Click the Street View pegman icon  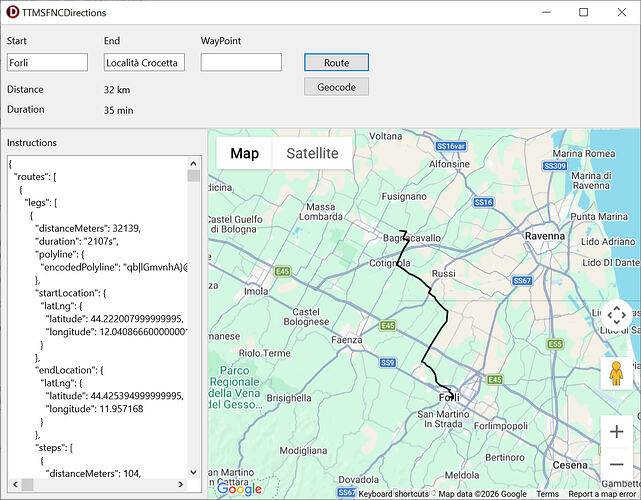pos(616,373)
